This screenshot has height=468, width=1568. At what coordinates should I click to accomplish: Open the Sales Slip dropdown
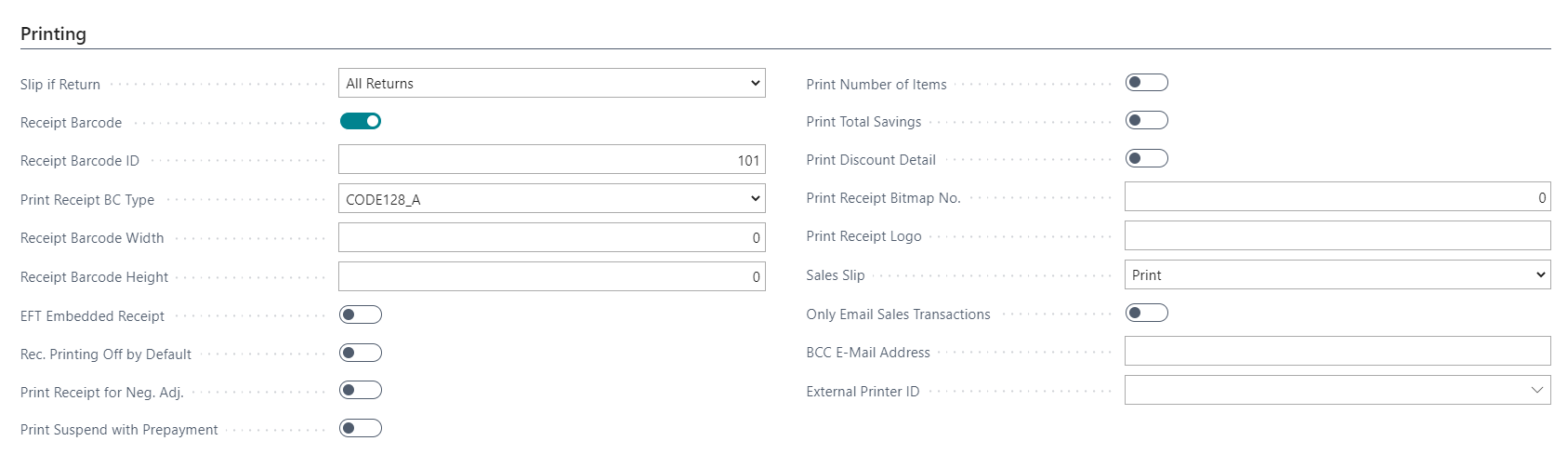point(1337,274)
